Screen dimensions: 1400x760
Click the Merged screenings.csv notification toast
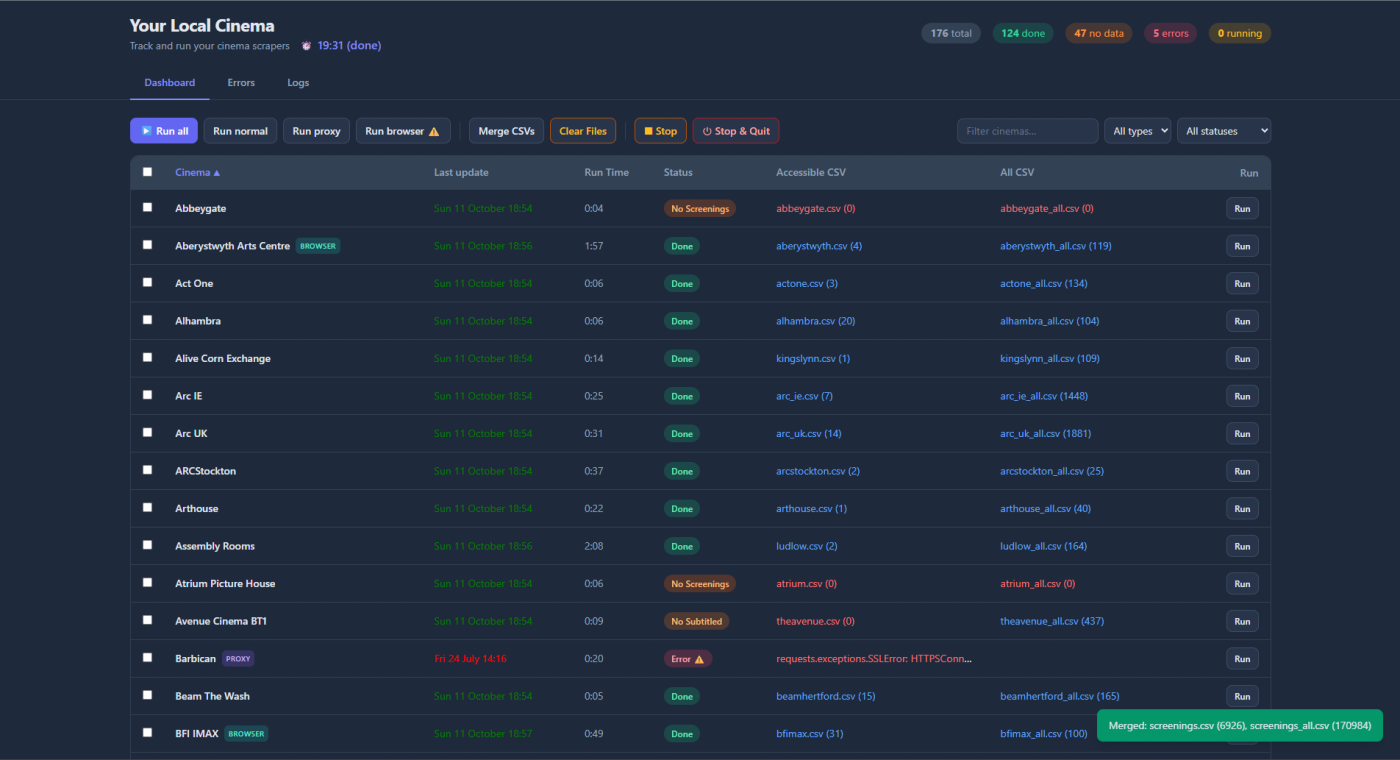point(1240,725)
